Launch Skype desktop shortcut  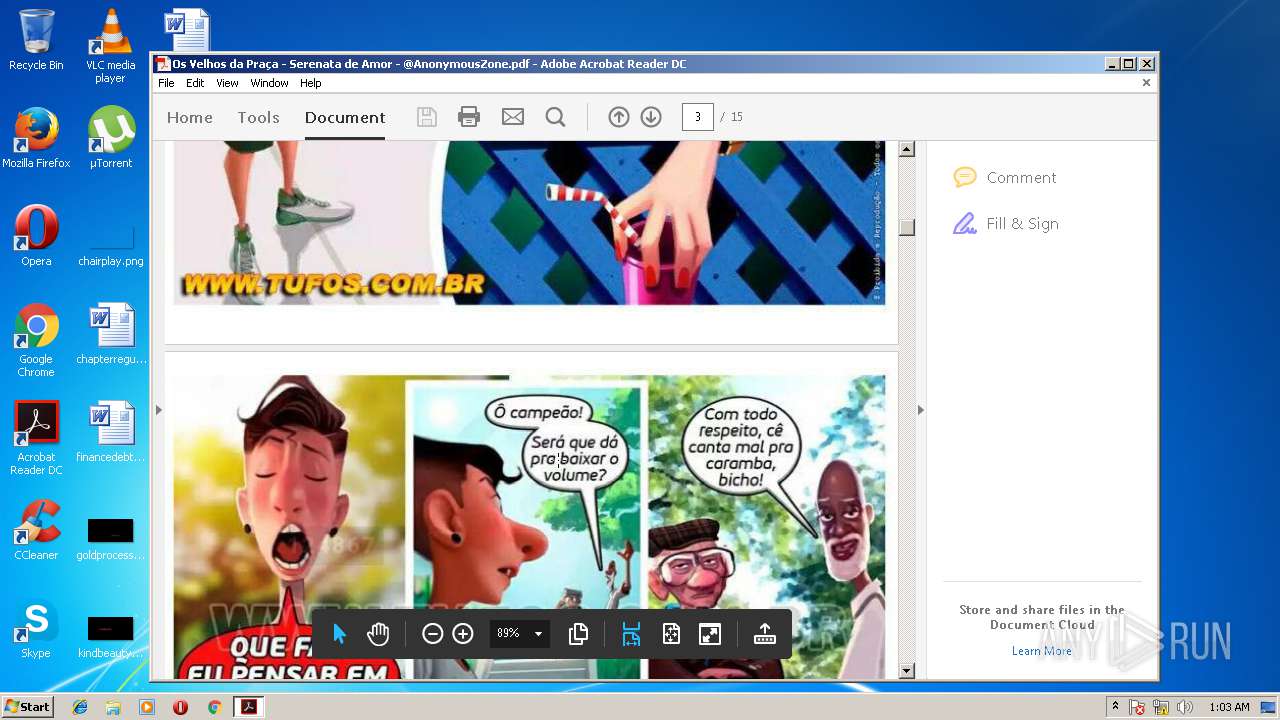36,628
